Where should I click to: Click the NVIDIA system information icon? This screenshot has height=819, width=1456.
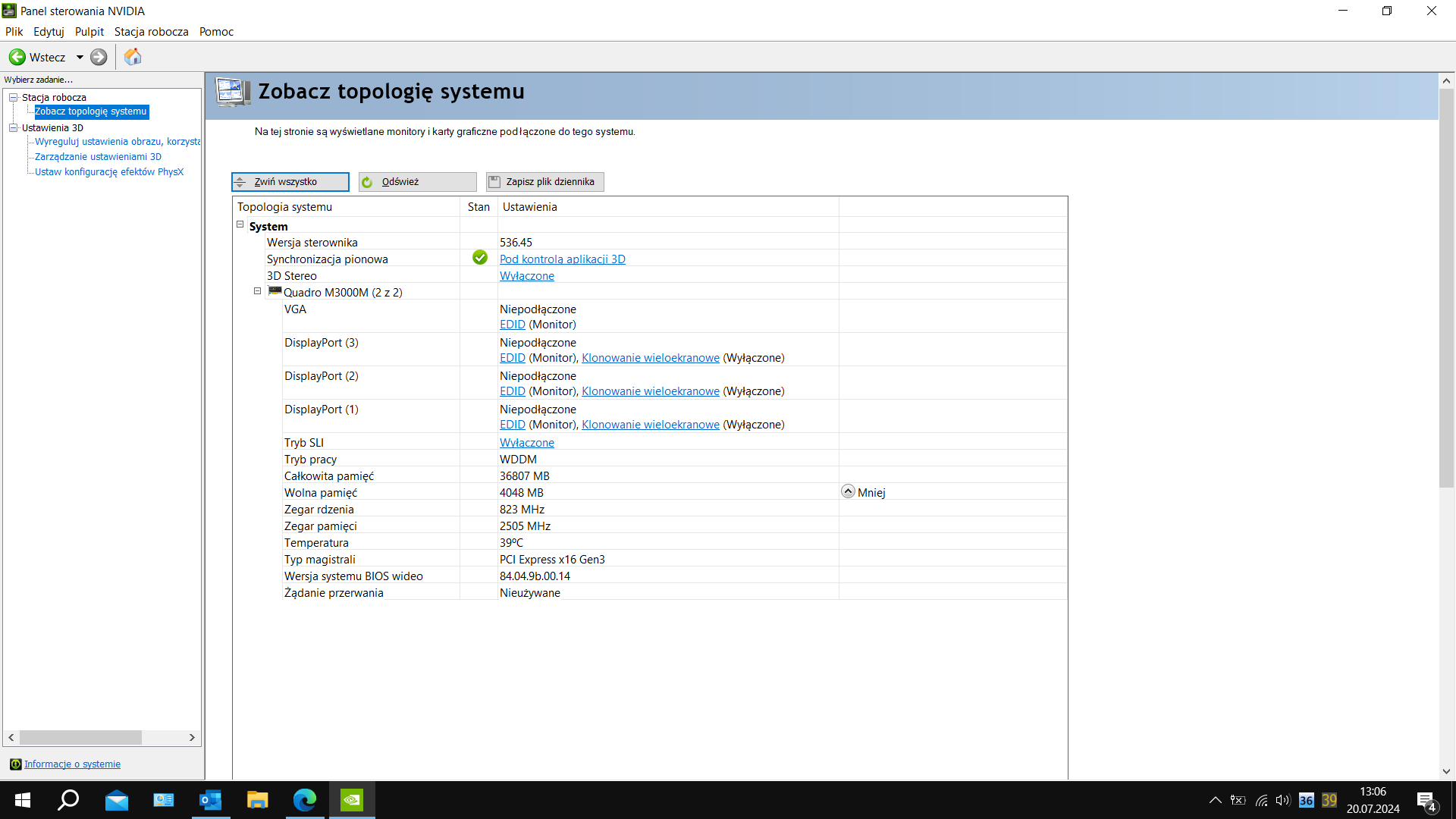click(x=15, y=764)
